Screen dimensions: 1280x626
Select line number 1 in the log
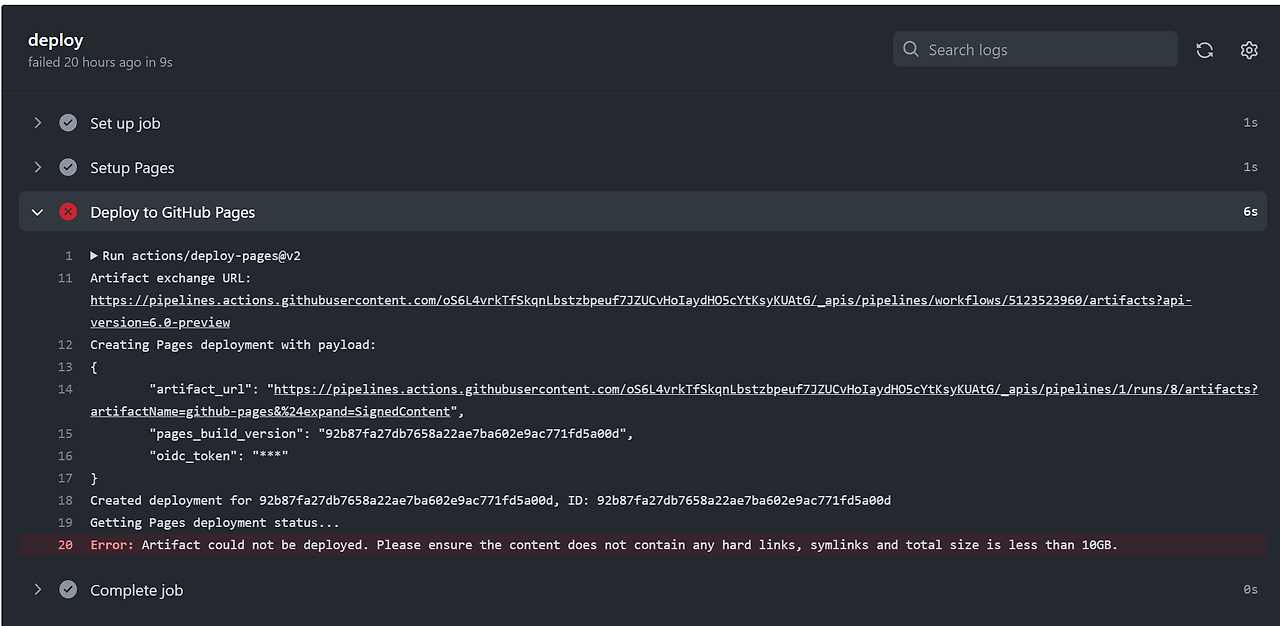(67, 255)
